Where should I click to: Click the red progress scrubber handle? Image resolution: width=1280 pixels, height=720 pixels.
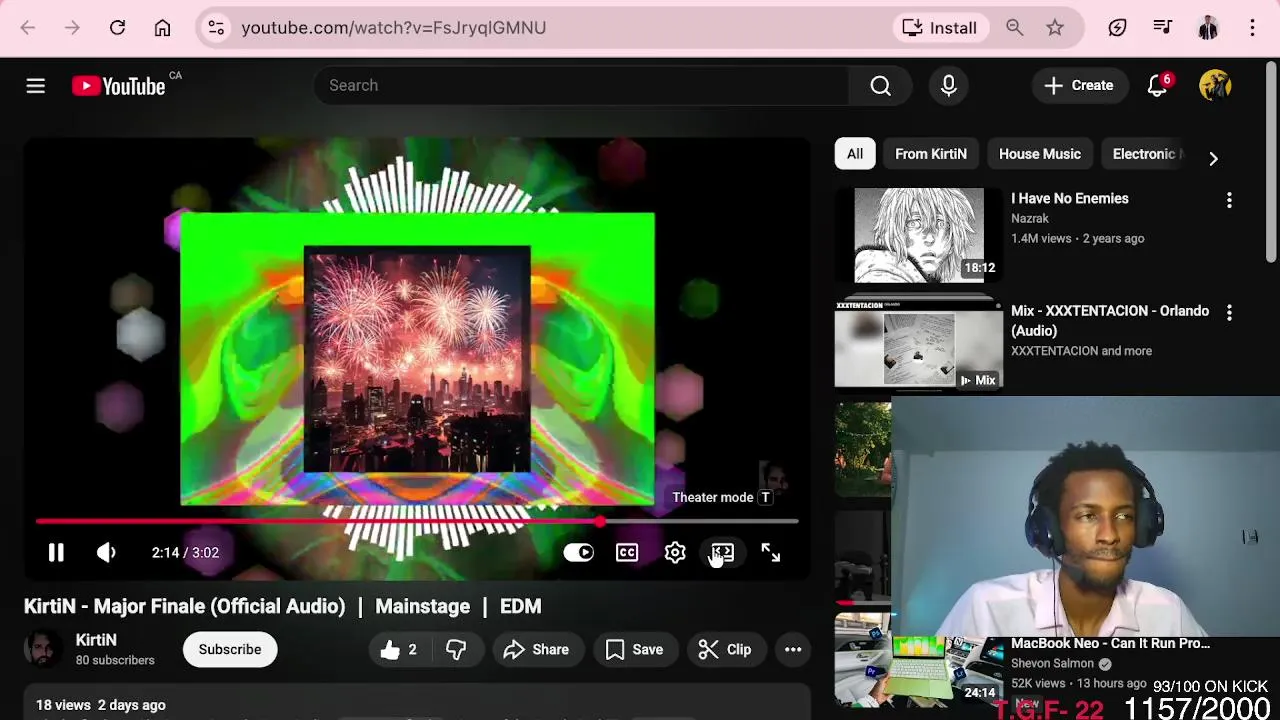[599, 521]
